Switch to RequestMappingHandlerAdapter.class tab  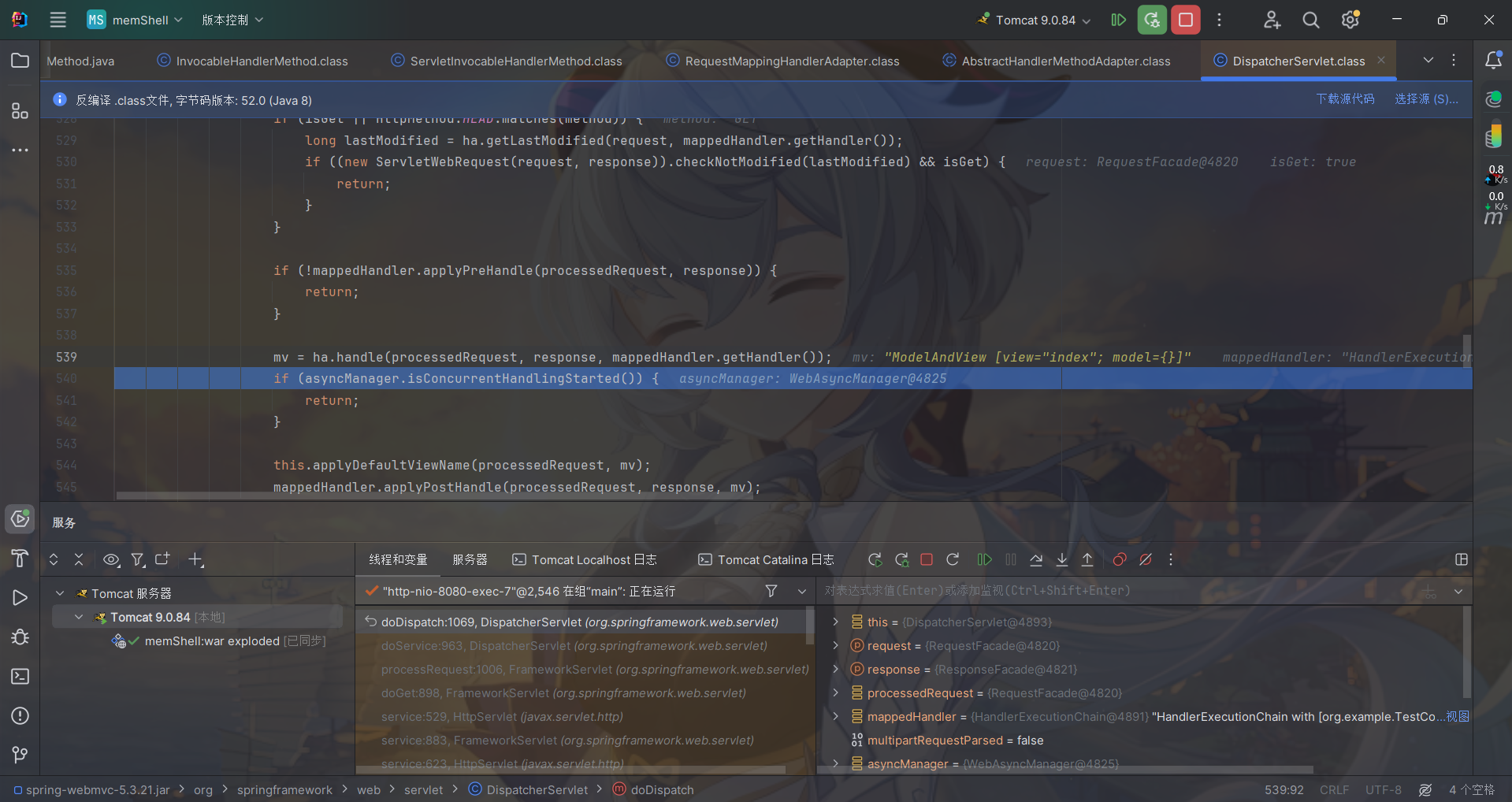point(782,61)
